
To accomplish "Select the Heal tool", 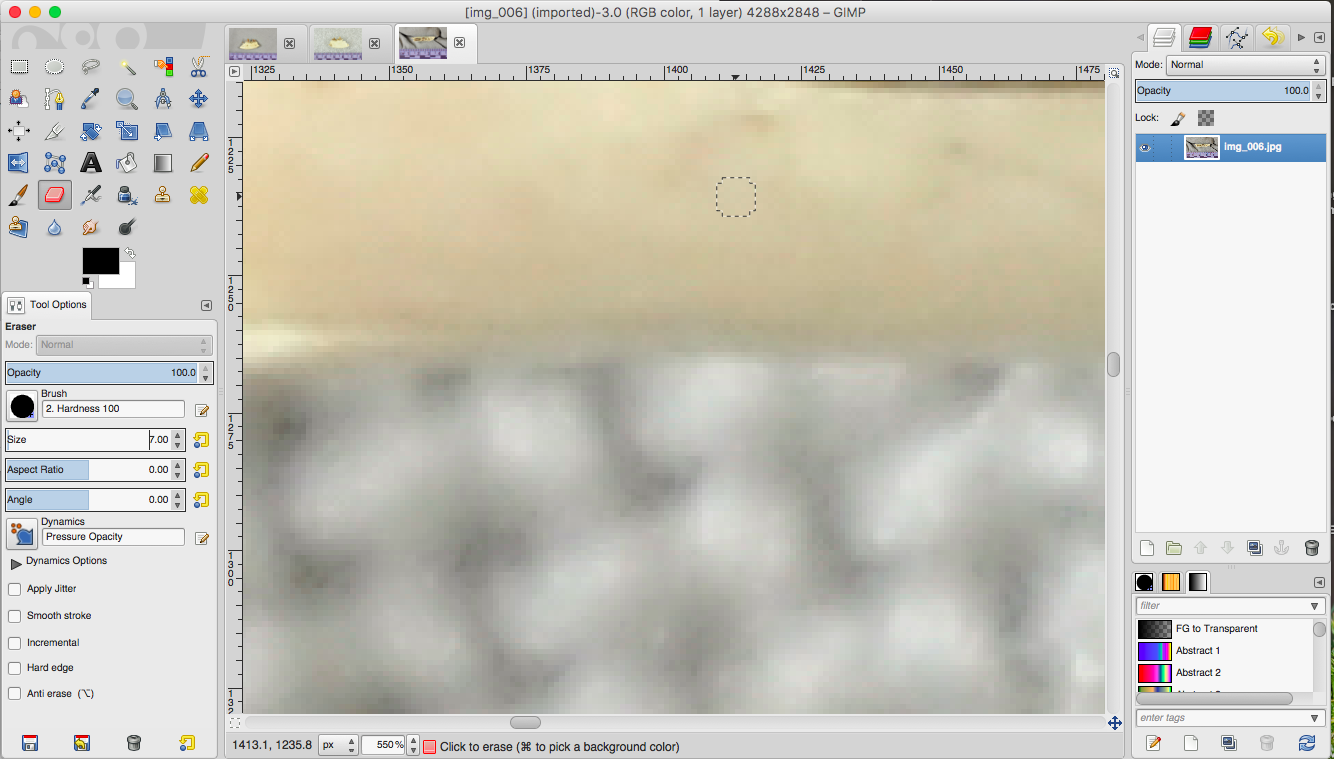I will [x=198, y=195].
